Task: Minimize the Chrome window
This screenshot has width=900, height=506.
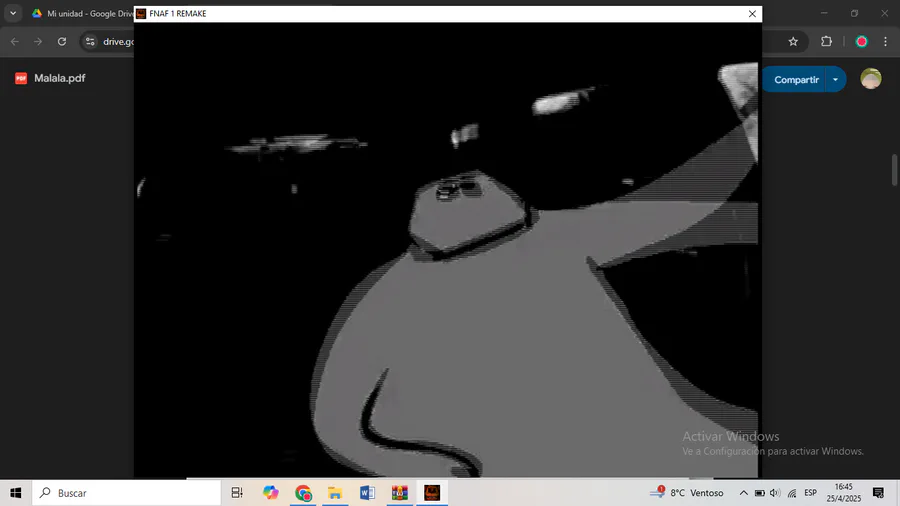Action: (x=824, y=13)
